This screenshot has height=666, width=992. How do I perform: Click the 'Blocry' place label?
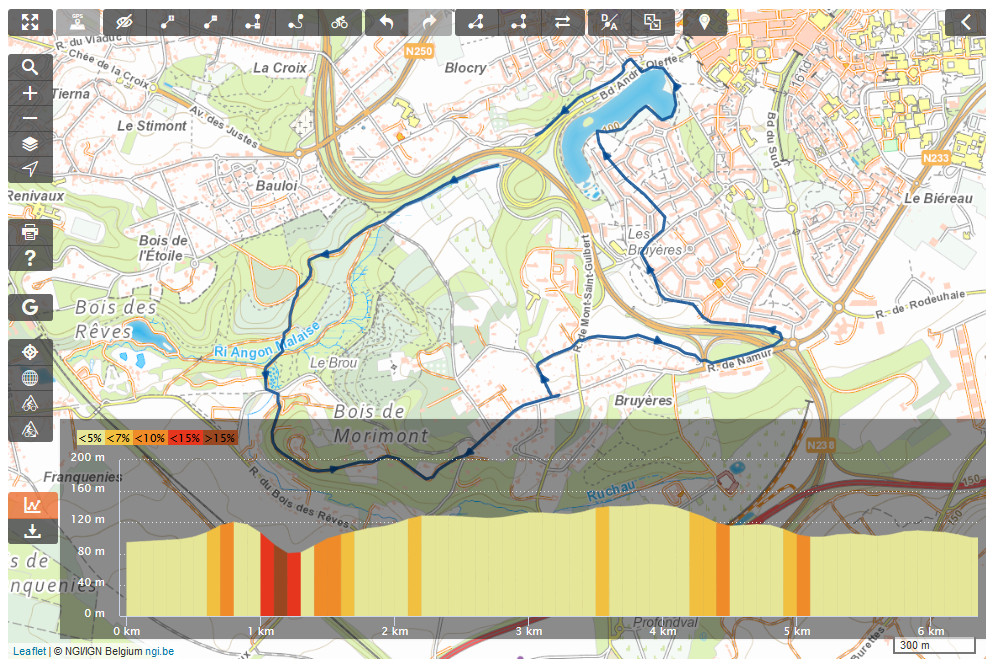[x=466, y=68]
